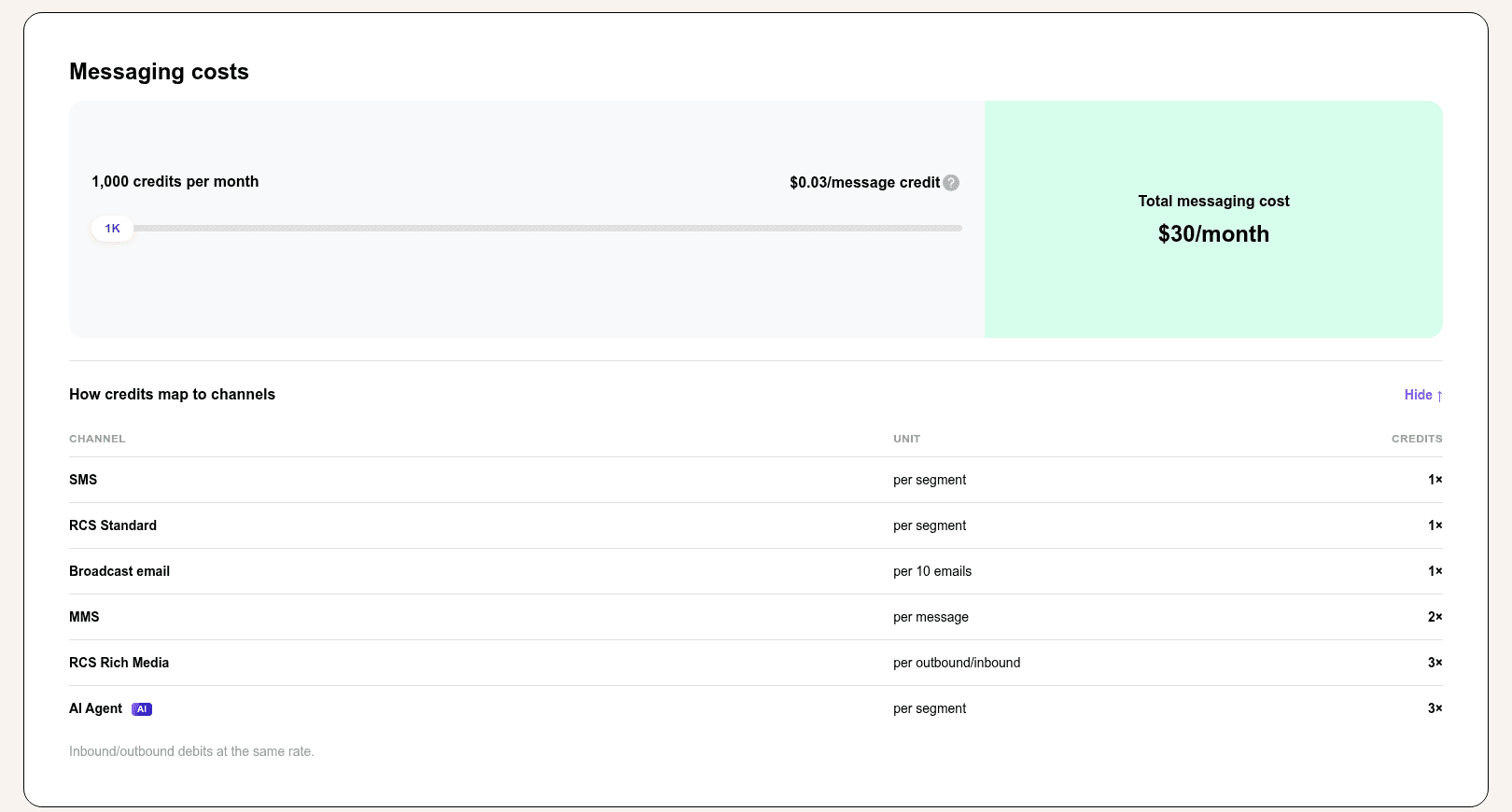Click the 3× credits value for RCS Rich Media
1512x812 pixels.
(x=1435, y=663)
